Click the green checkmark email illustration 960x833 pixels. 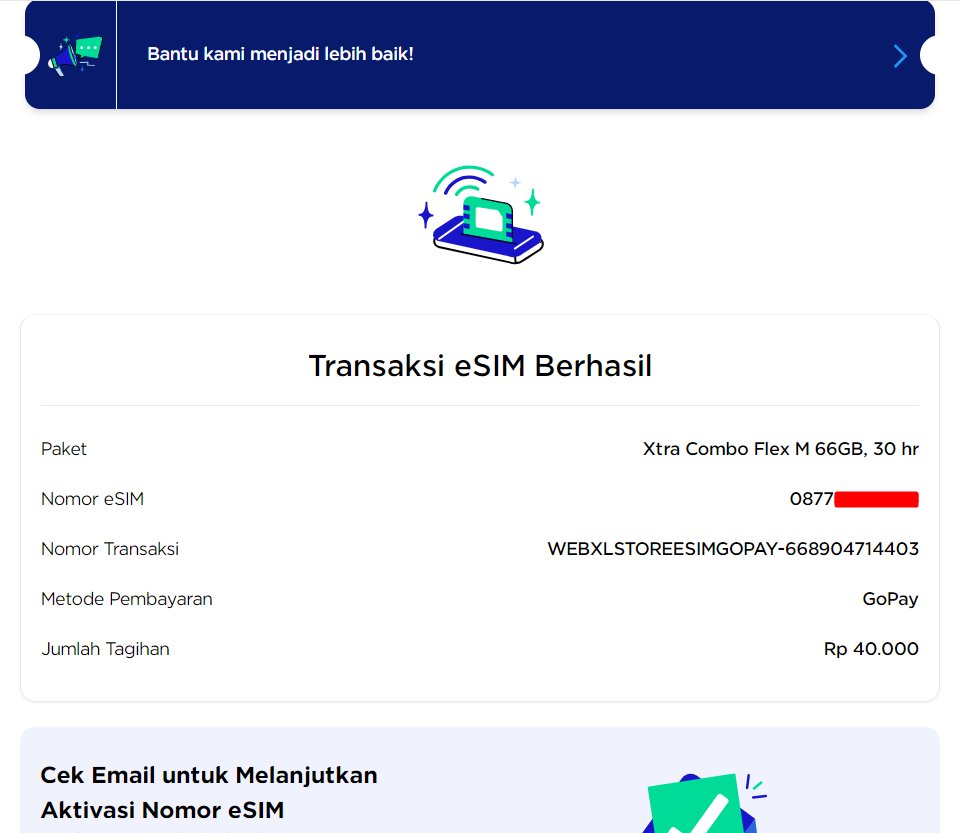(703, 803)
